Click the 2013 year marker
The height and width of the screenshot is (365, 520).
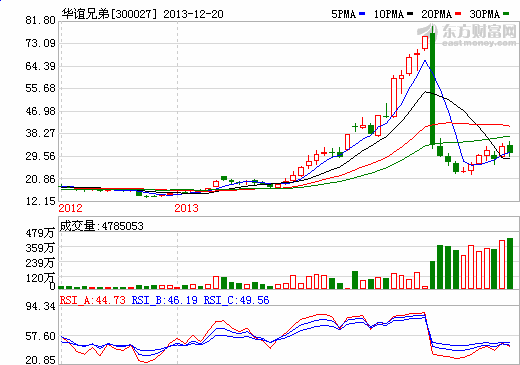(186, 208)
